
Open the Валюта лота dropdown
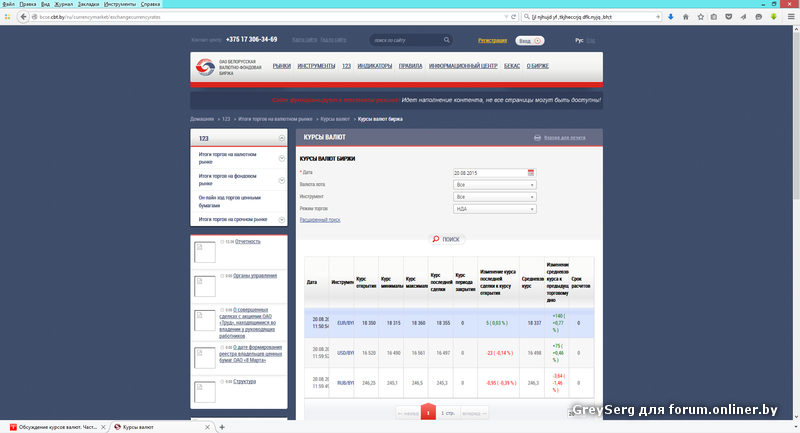point(495,185)
